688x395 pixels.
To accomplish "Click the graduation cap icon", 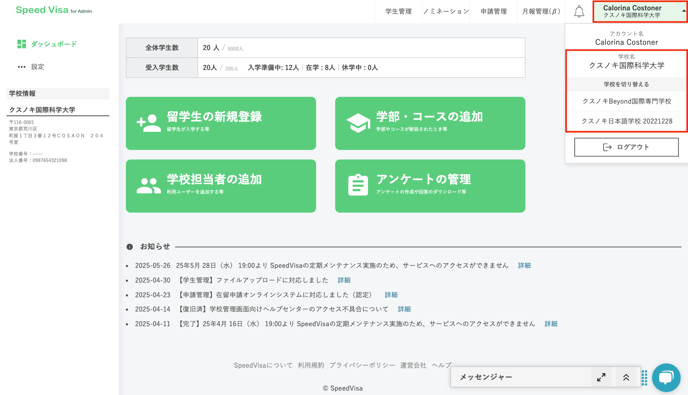I will [x=358, y=123].
